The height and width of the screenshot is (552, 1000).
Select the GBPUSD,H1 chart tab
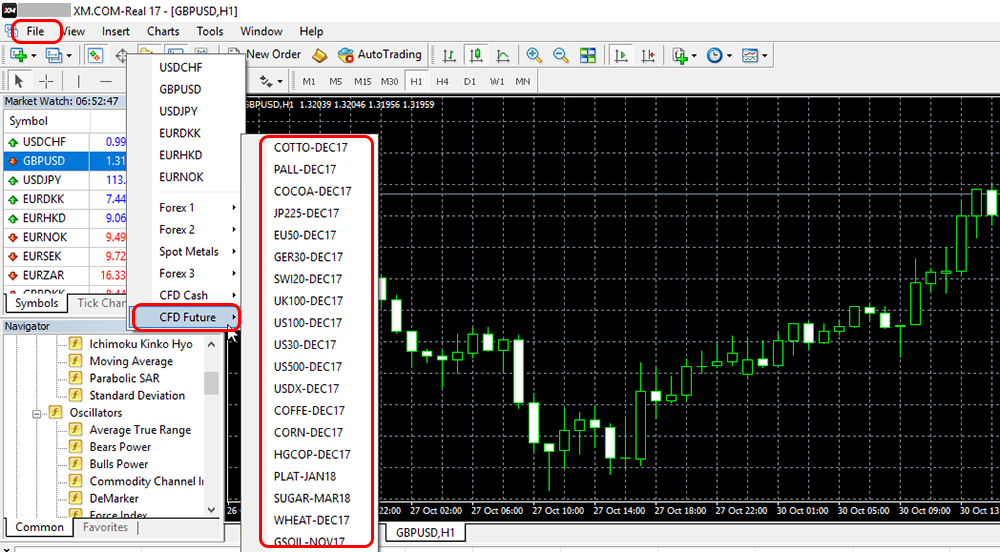point(425,532)
